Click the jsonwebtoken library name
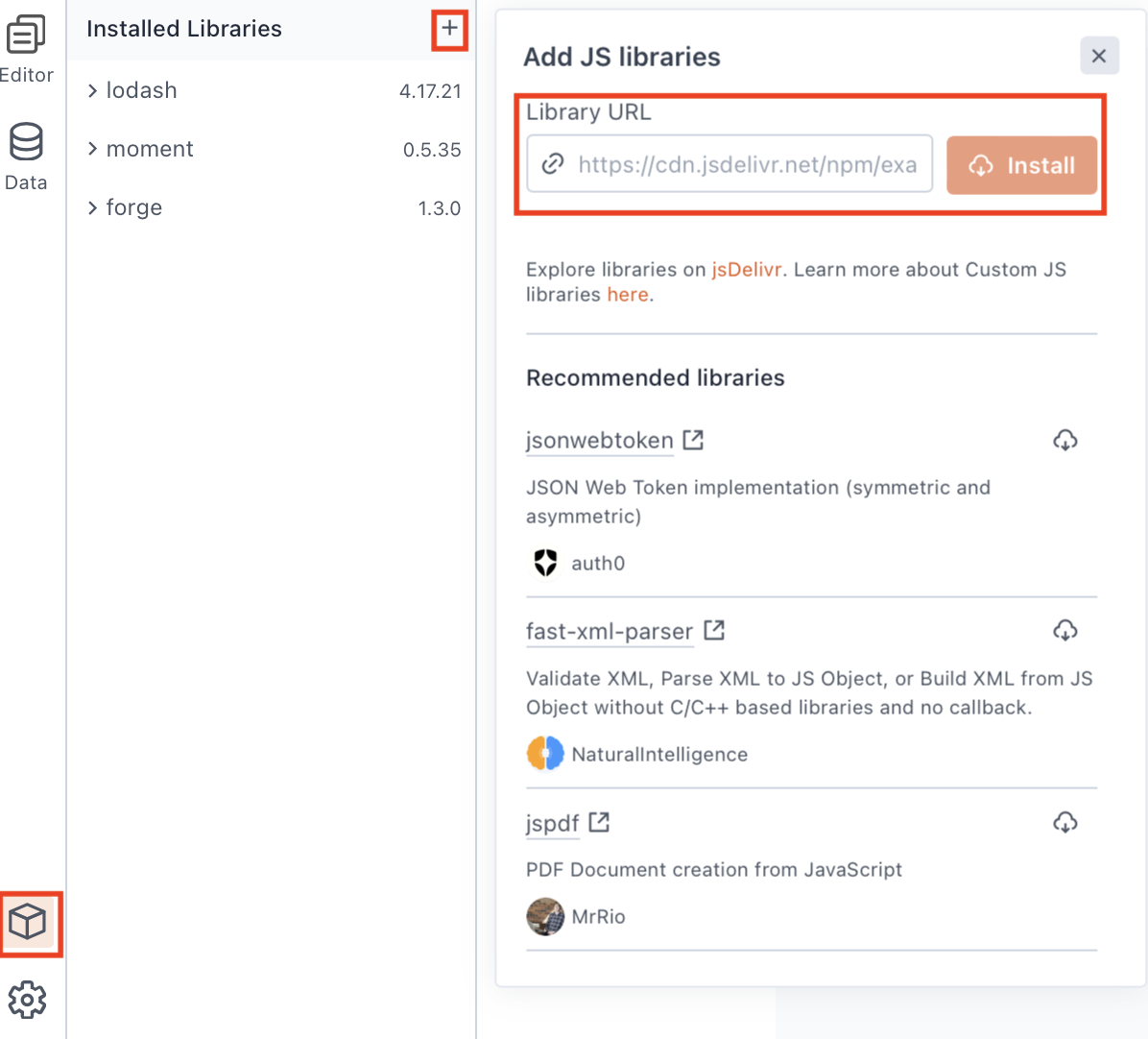This screenshot has height=1039, width=1148. (x=599, y=441)
